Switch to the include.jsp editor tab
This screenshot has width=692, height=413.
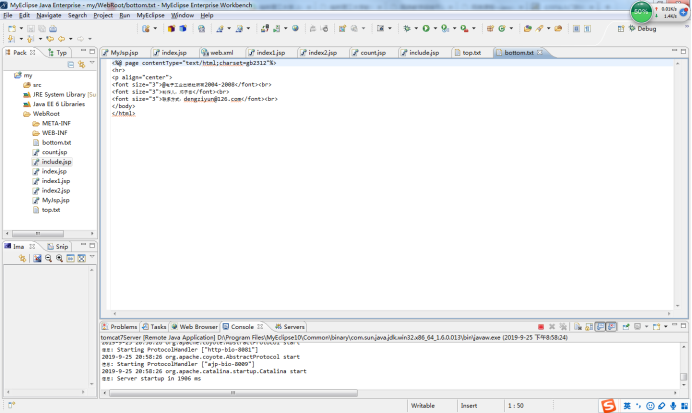[420, 53]
